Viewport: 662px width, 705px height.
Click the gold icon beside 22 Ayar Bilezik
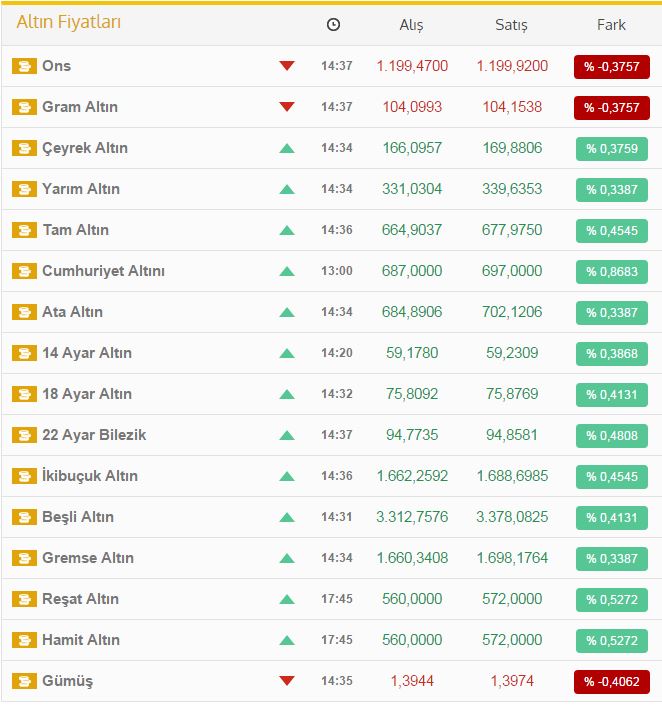(x=24, y=435)
